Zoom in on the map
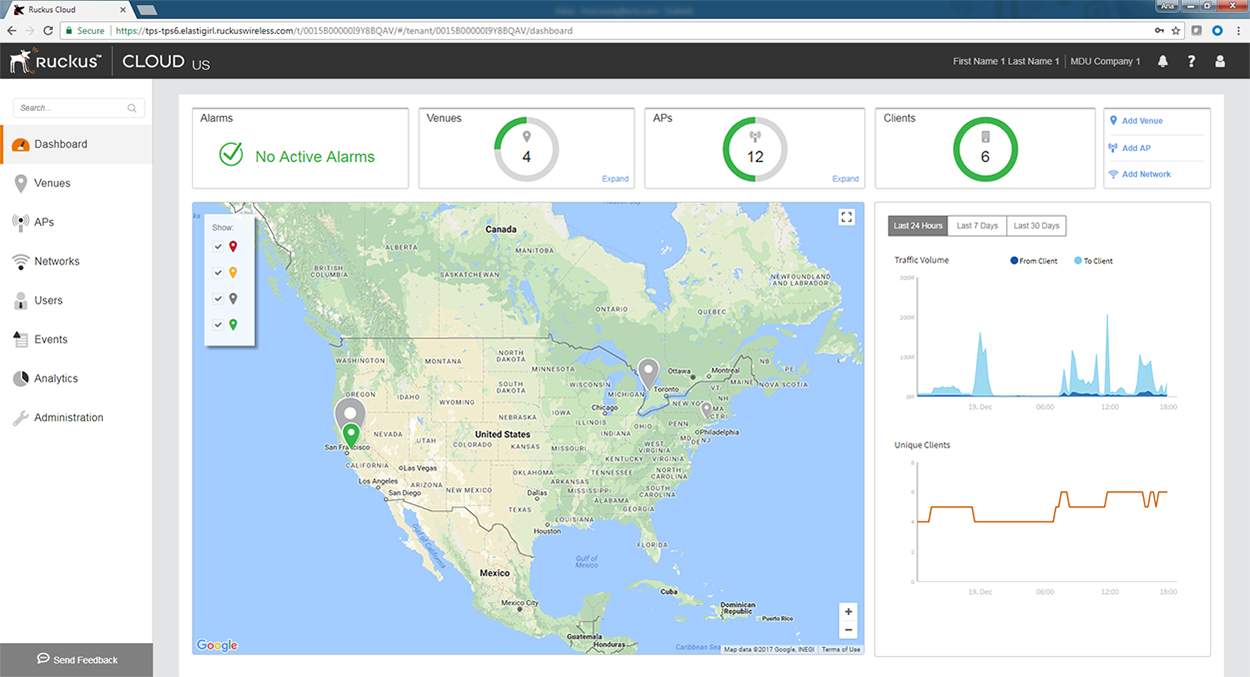Image resolution: width=1250 pixels, height=677 pixels. (848, 612)
